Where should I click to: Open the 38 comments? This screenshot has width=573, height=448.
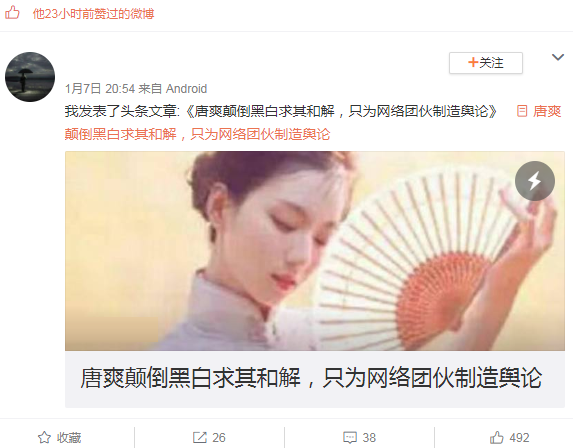tap(369, 437)
